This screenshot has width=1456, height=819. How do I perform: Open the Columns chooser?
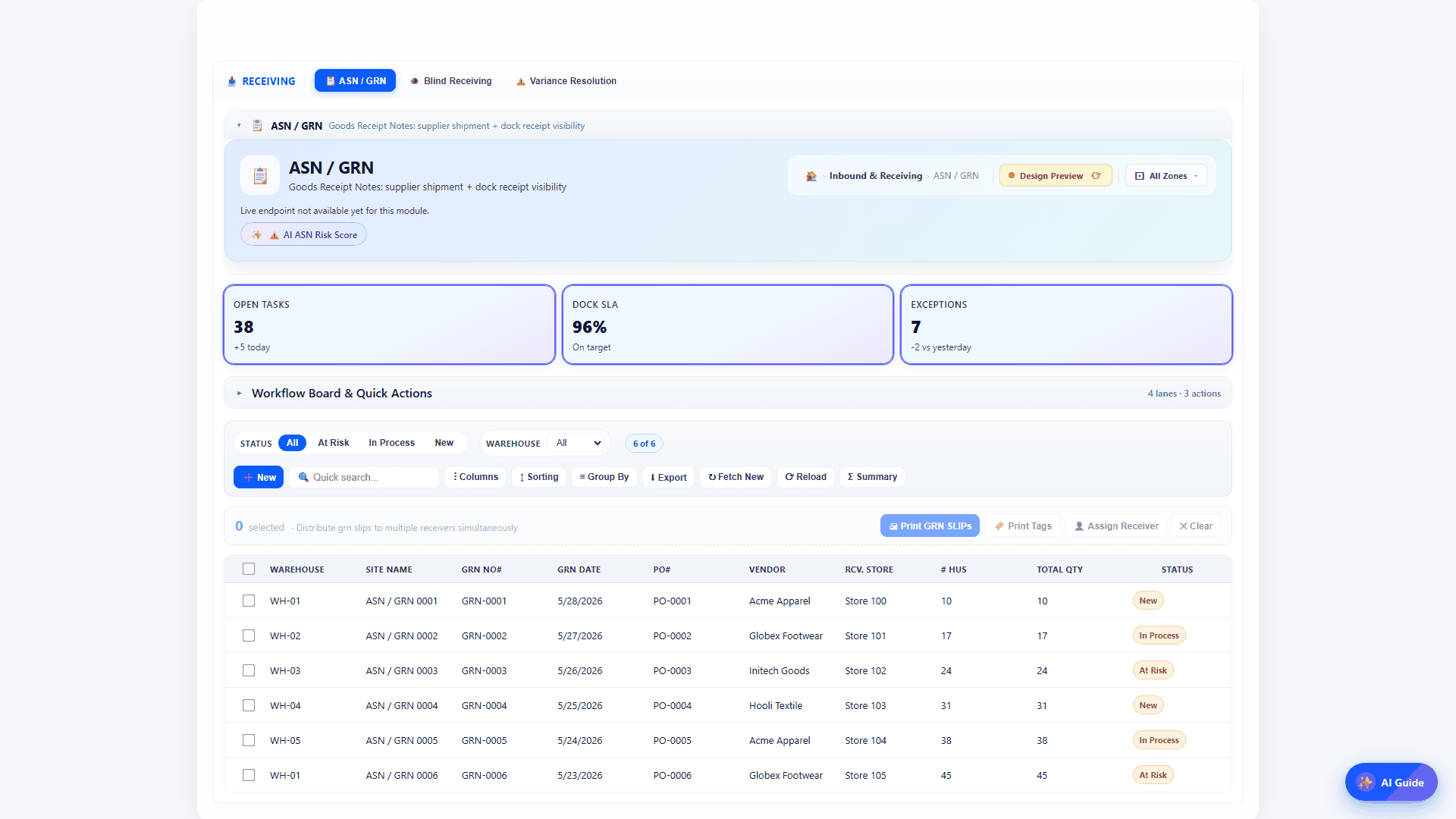pyautogui.click(x=475, y=477)
